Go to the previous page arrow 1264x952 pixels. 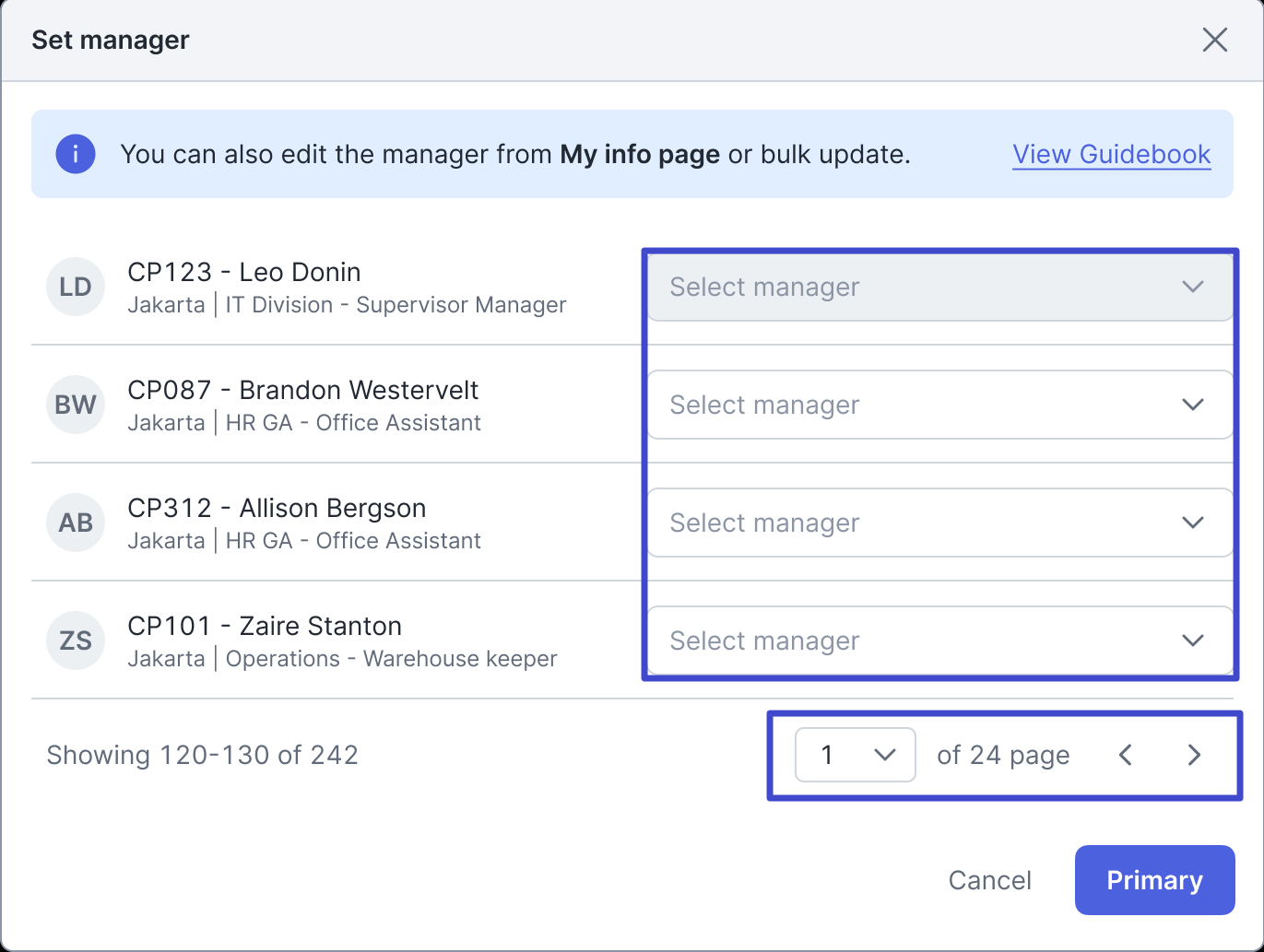(x=1126, y=755)
